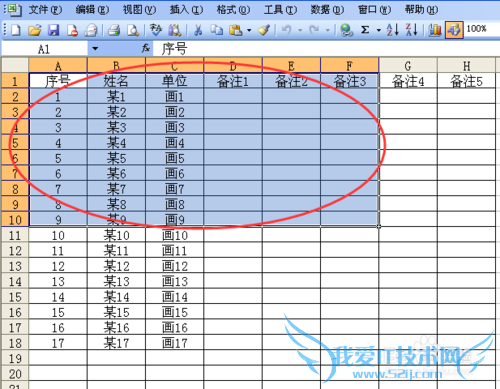Open the 格式(O) menu
The height and width of the screenshot is (389, 500).
point(233,10)
